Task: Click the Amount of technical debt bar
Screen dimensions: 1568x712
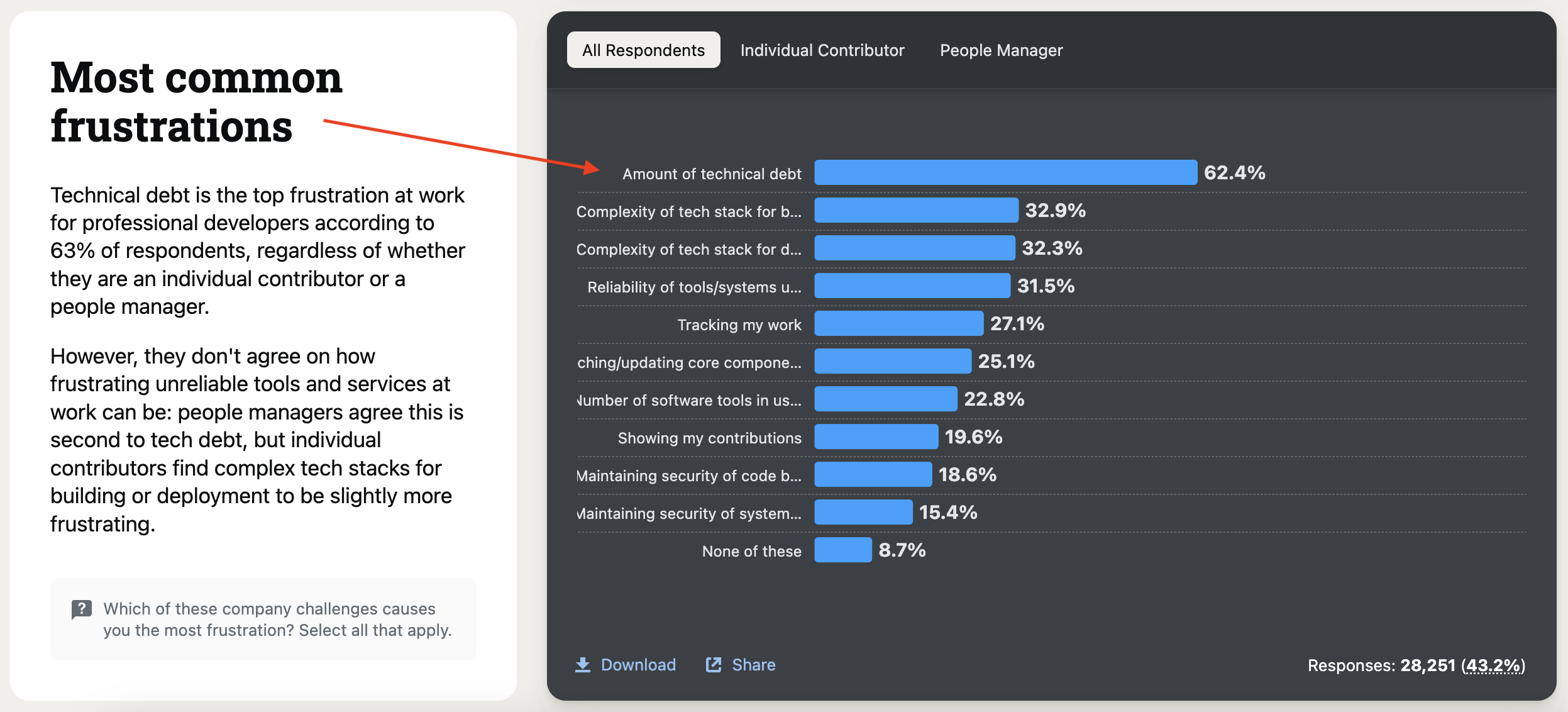Action: point(1005,173)
